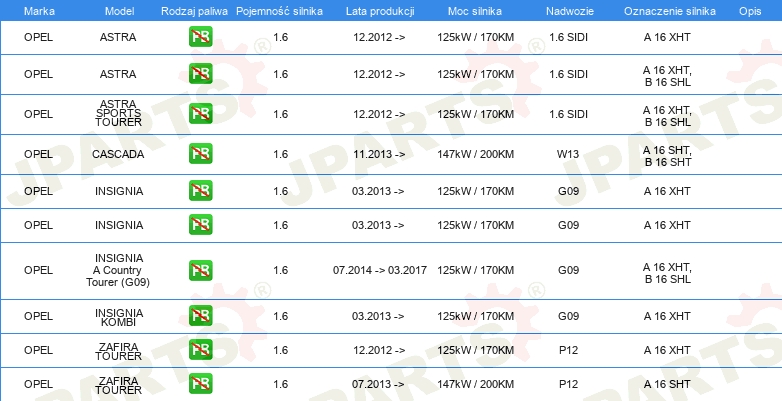Click fuel icon in ASTRA row with B 16 SHL
The height and width of the screenshot is (401, 782).
coord(200,74)
